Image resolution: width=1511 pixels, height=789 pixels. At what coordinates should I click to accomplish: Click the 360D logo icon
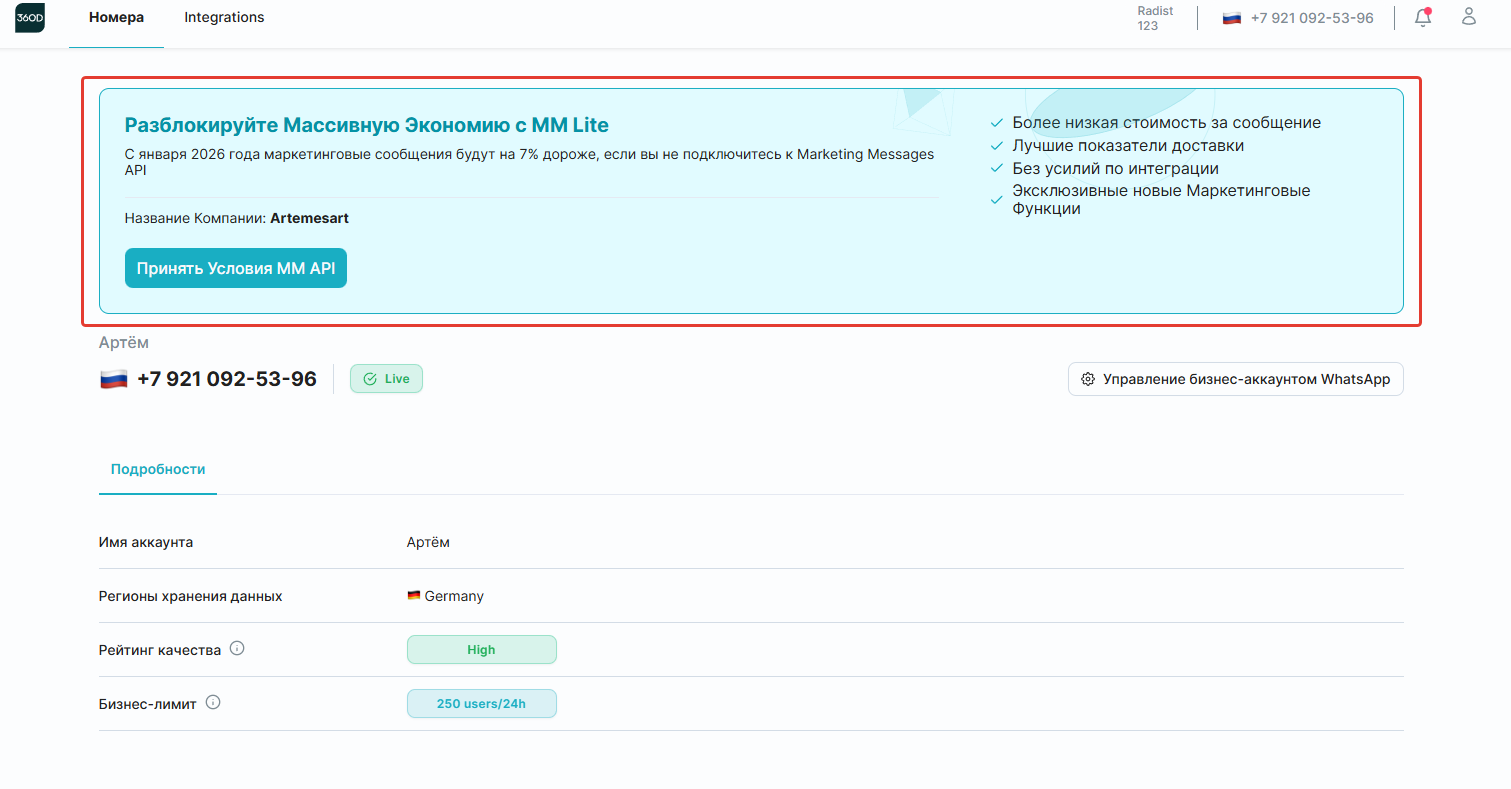(x=30, y=18)
